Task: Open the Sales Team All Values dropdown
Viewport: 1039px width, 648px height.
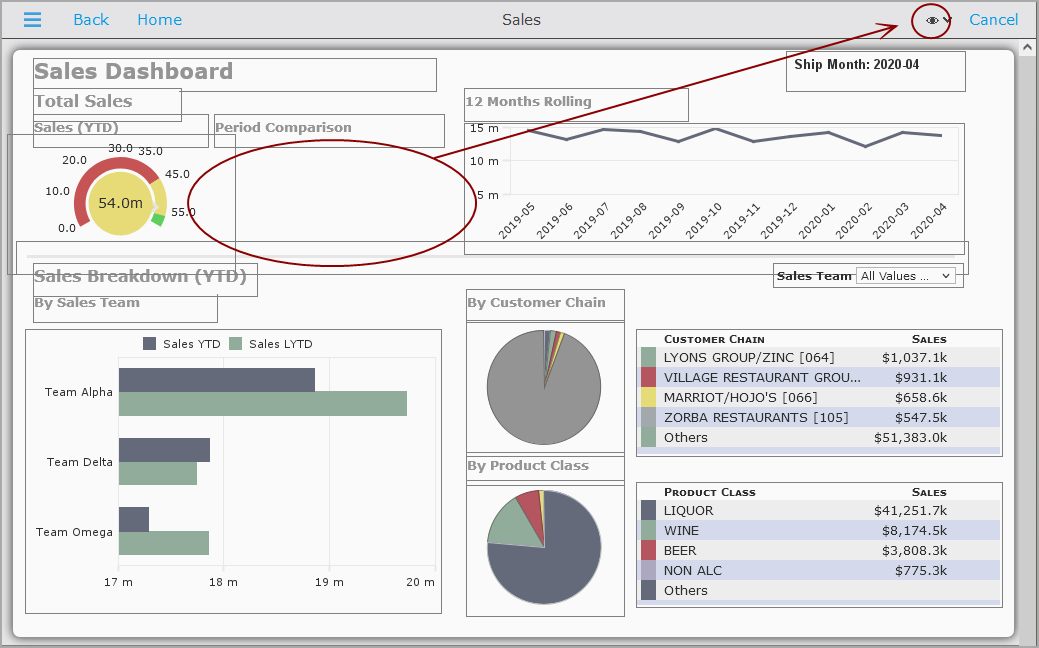Action: tap(906, 276)
